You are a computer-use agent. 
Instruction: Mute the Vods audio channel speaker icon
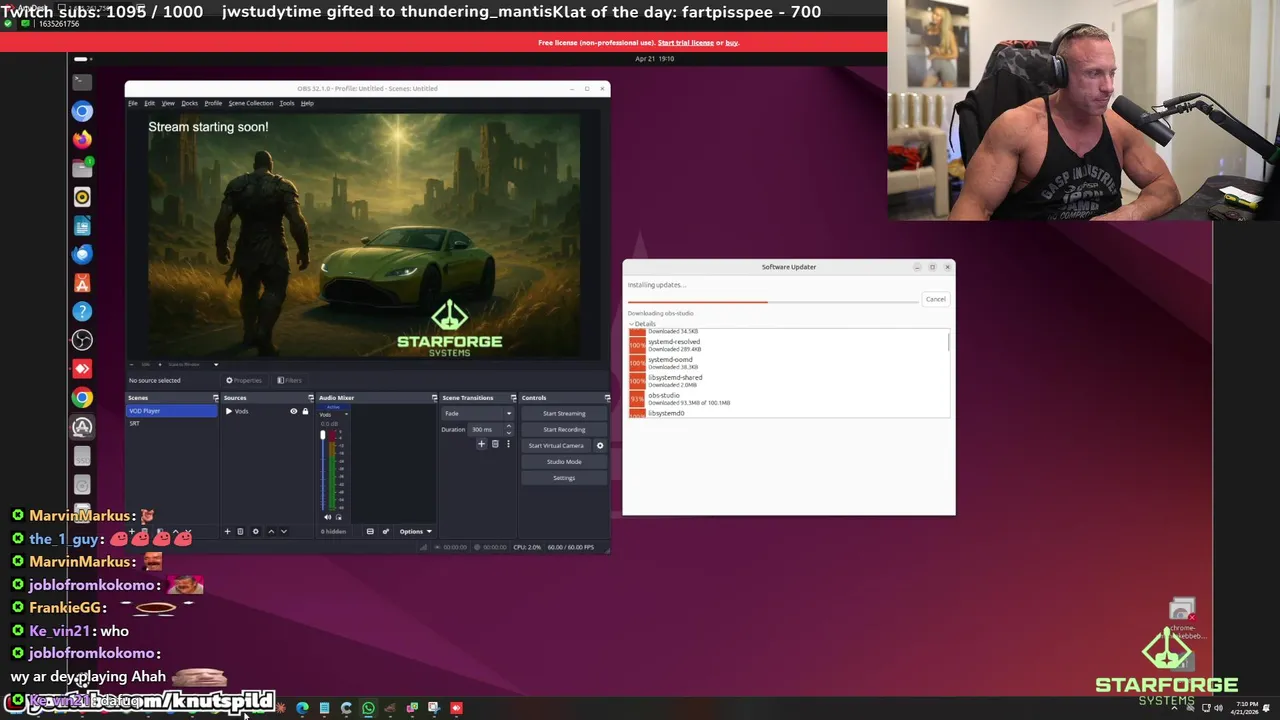point(328,517)
